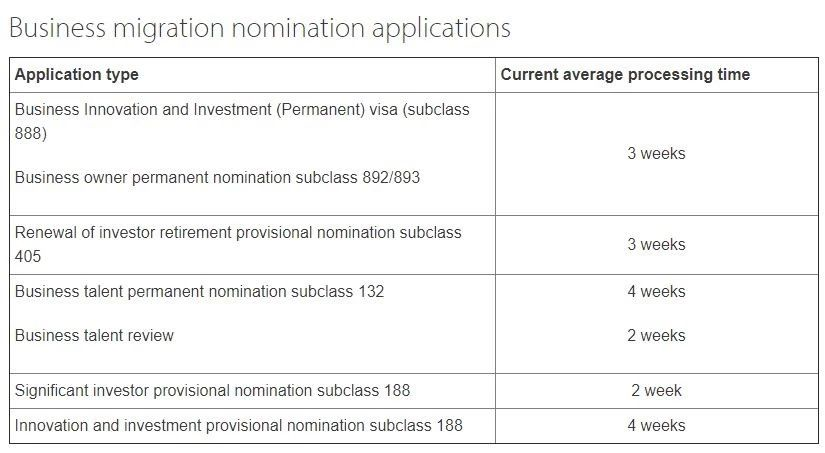
Task: Click the Business migration nomination applications heading
Action: [x=259, y=27]
